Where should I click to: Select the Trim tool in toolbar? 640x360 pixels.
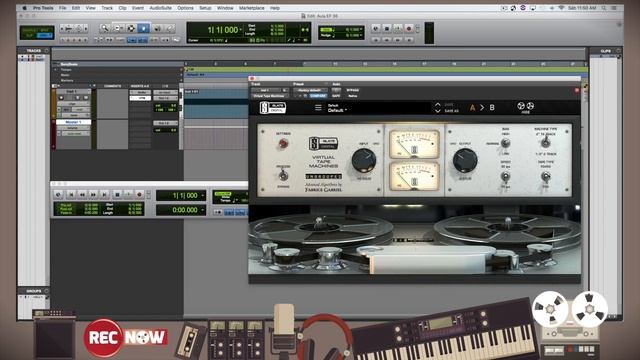pos(118,28)
